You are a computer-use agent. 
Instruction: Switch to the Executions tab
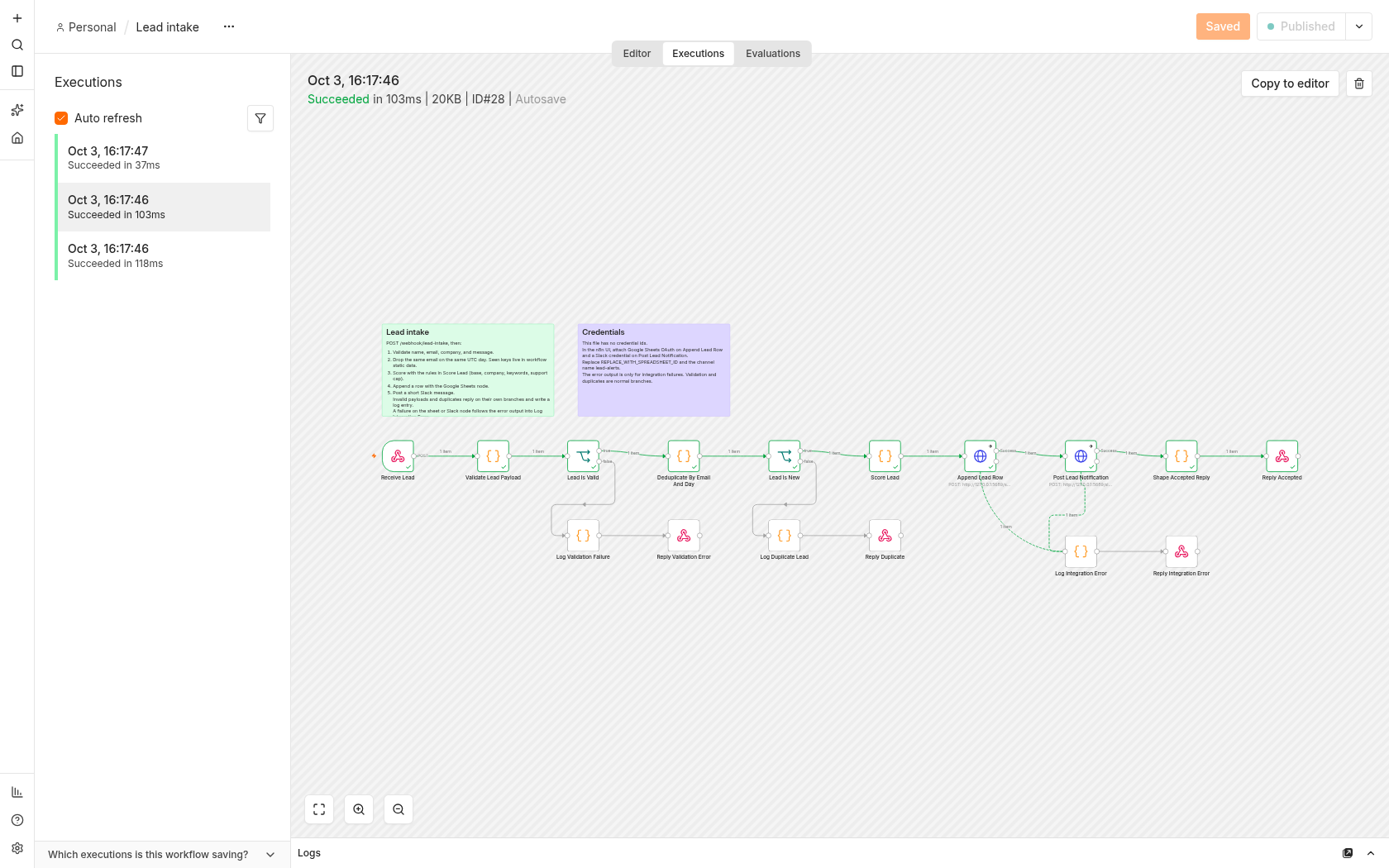pyautogui.click(x=698, y=54)
